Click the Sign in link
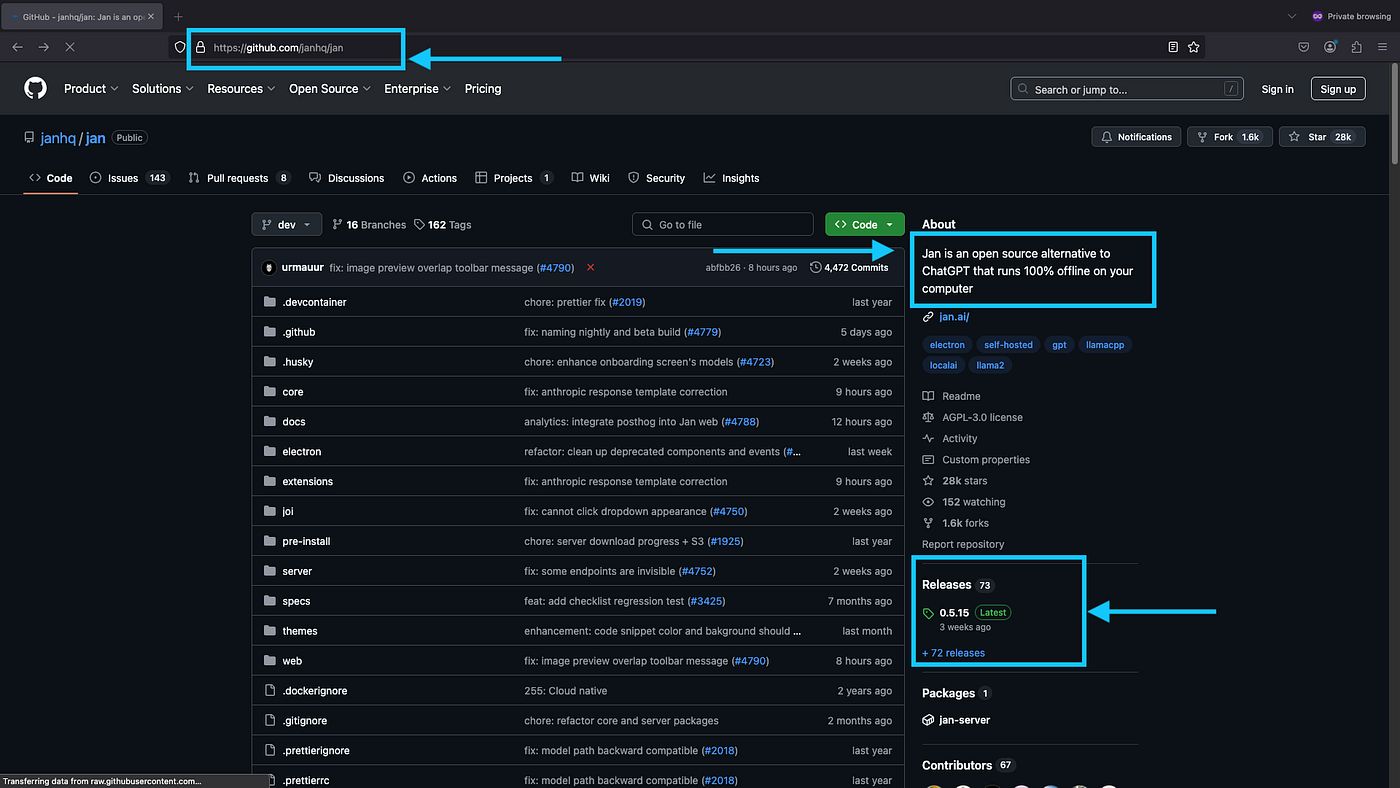The height and width of the screenshot is (788, 1400). [x=1277, y=89]
